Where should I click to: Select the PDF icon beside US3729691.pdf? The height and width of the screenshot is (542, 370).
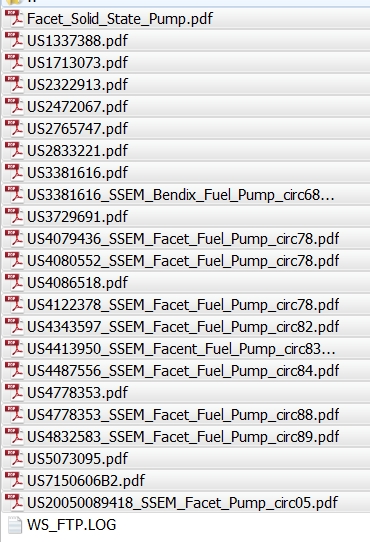[14, 216]
